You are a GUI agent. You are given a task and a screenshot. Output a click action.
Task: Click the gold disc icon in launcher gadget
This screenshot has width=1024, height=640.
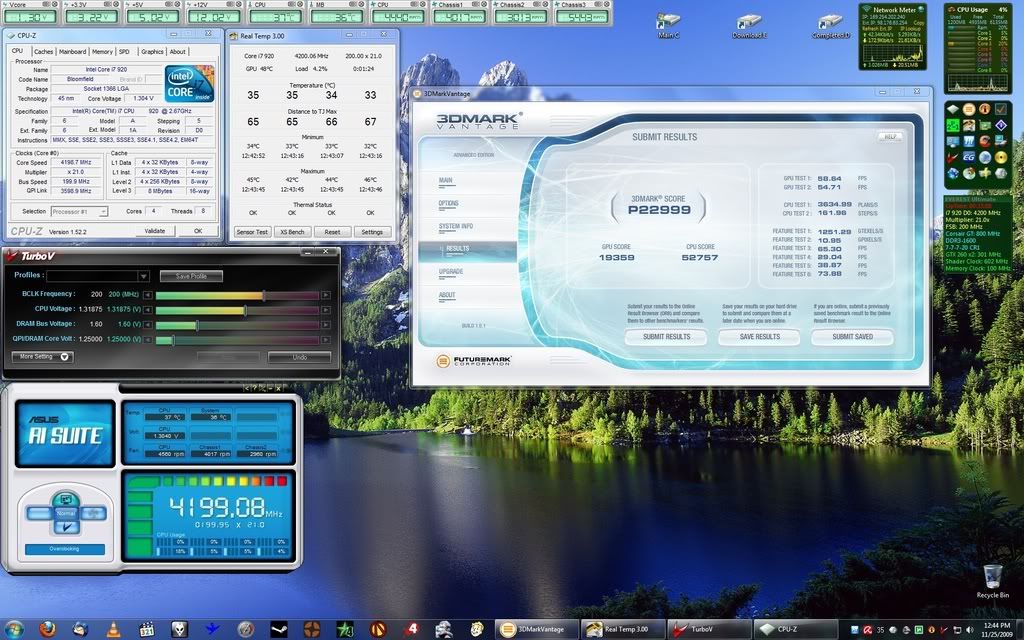pyautogui.click(x=1001, y=157)
